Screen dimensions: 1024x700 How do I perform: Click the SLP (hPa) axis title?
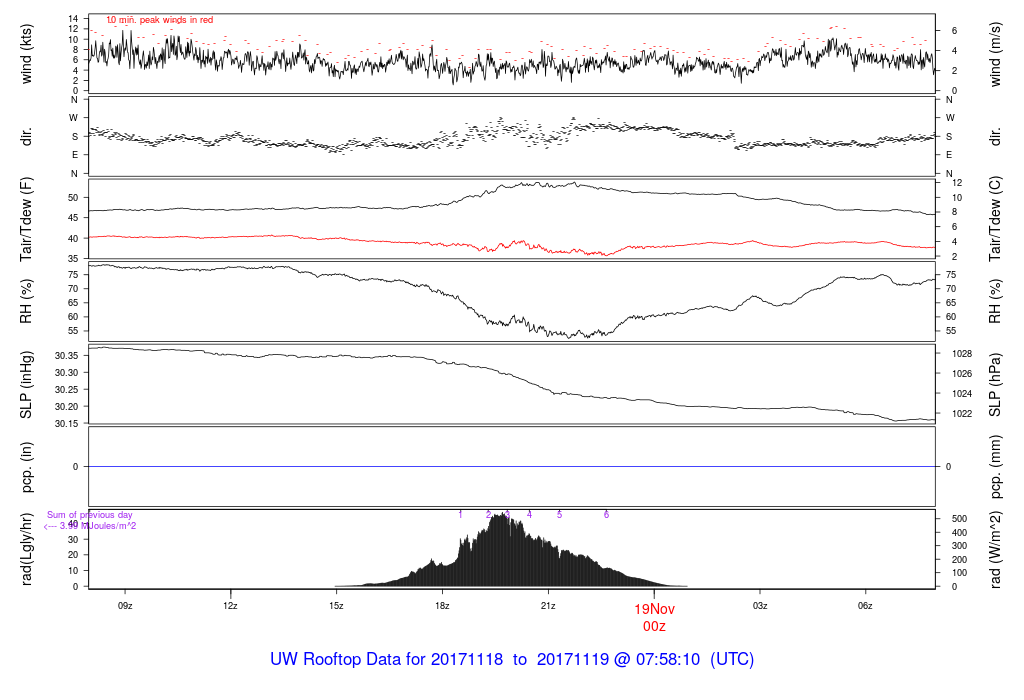click(x=995, y=385)
